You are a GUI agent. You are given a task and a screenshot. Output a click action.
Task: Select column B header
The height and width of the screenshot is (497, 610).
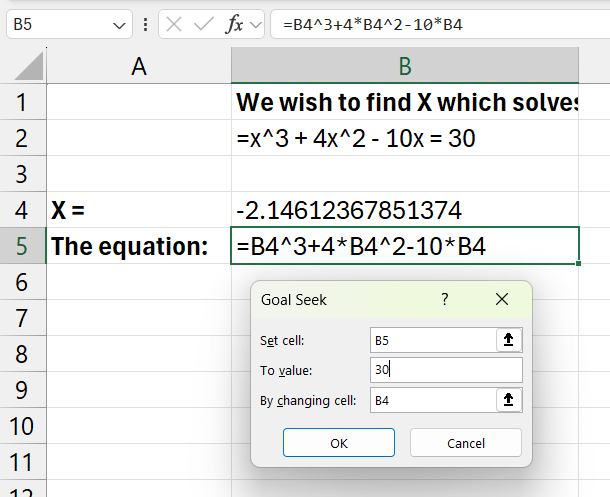(405, 66)
